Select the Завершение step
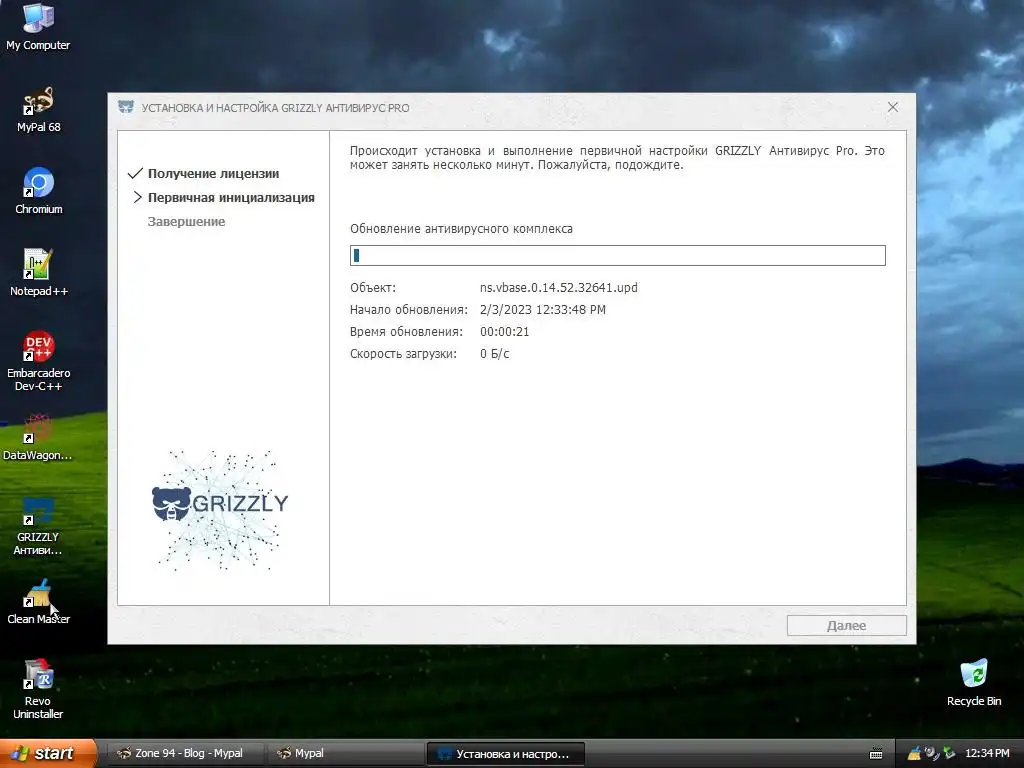The image size is (1024, 768). pos(186,221)
